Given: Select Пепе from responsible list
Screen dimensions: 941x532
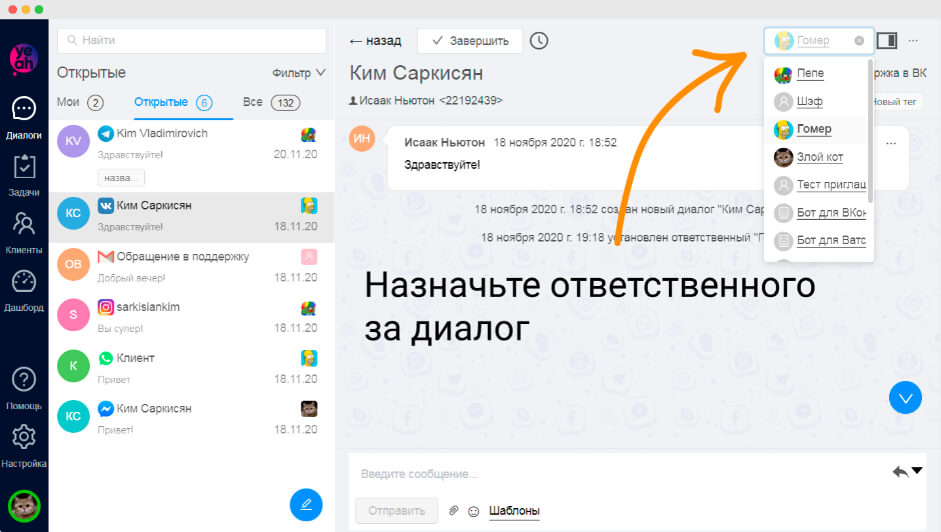Looking at the screenshot, I should [x=816, y=73].
